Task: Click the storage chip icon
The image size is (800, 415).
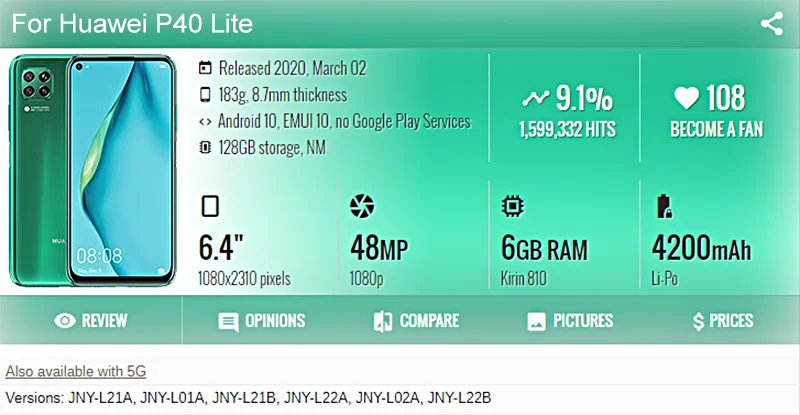Action: [x=205, y=149]
